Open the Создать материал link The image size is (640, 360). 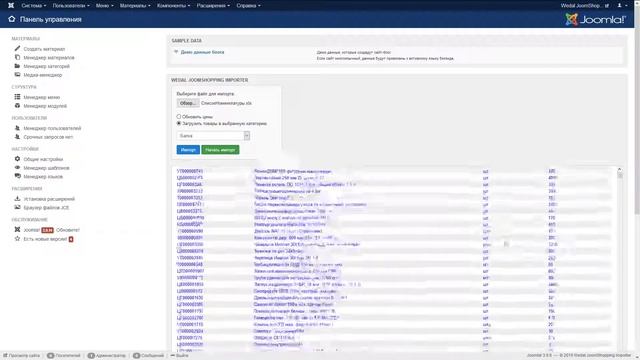(x=44, y=49)
